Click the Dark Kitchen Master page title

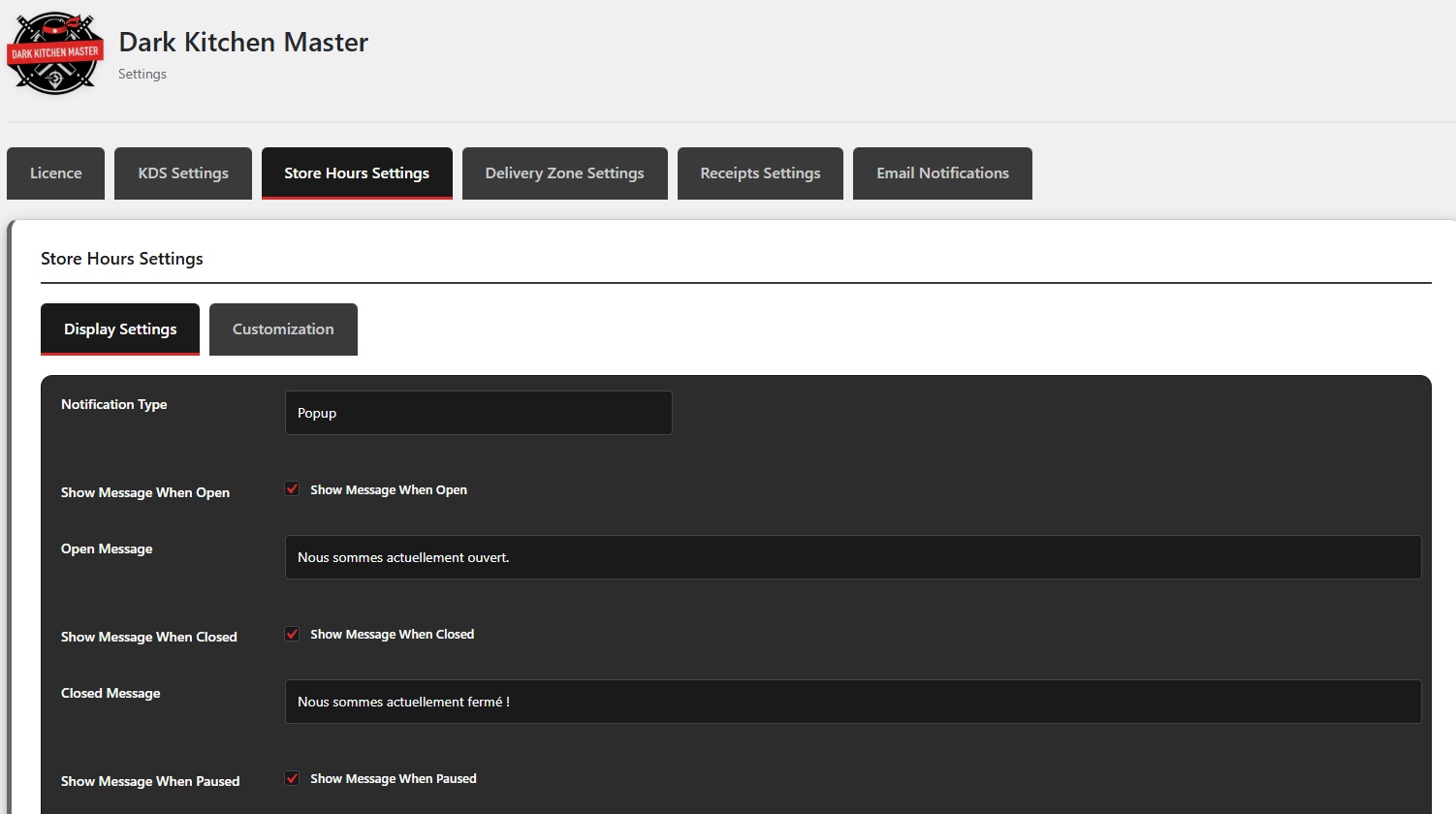(x=243, y=43)
